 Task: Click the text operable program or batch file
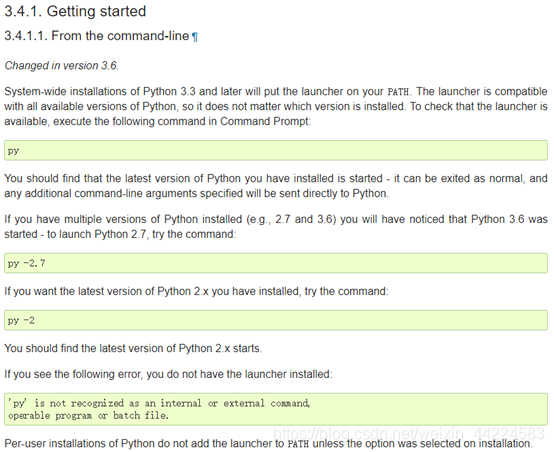coord(88,416)
